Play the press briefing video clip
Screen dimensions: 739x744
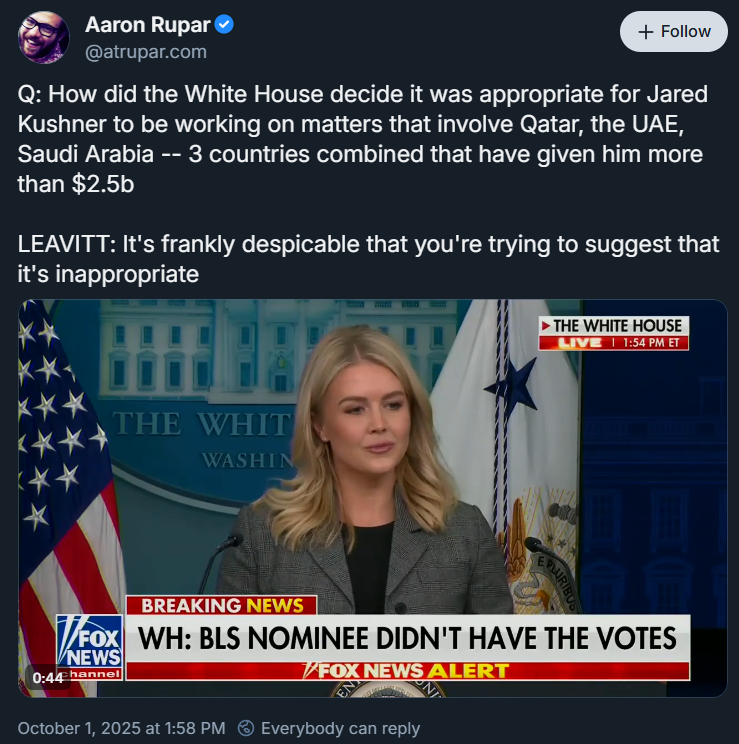(373, 498)
